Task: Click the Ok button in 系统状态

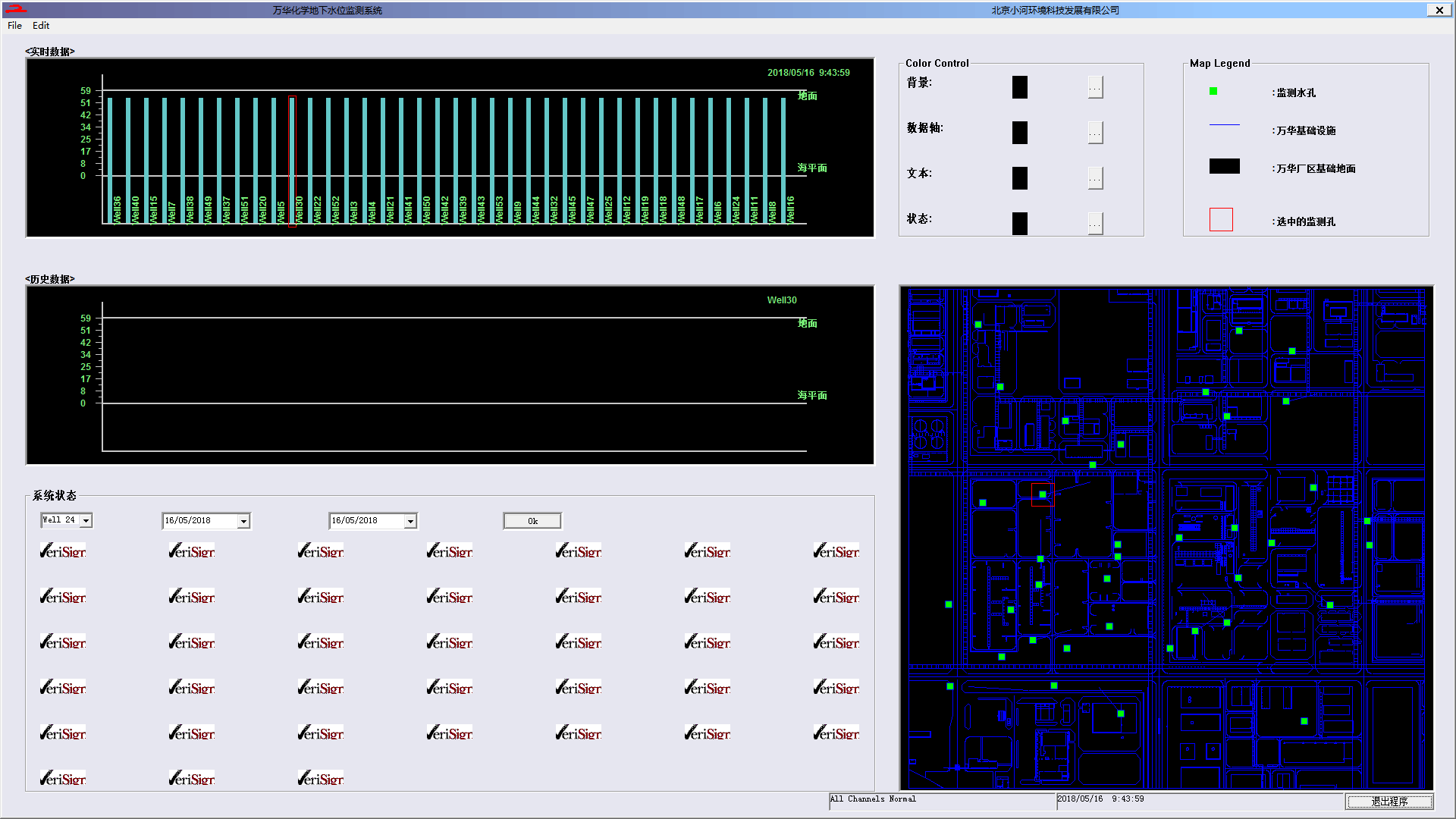Action: (x=532, y=521)
